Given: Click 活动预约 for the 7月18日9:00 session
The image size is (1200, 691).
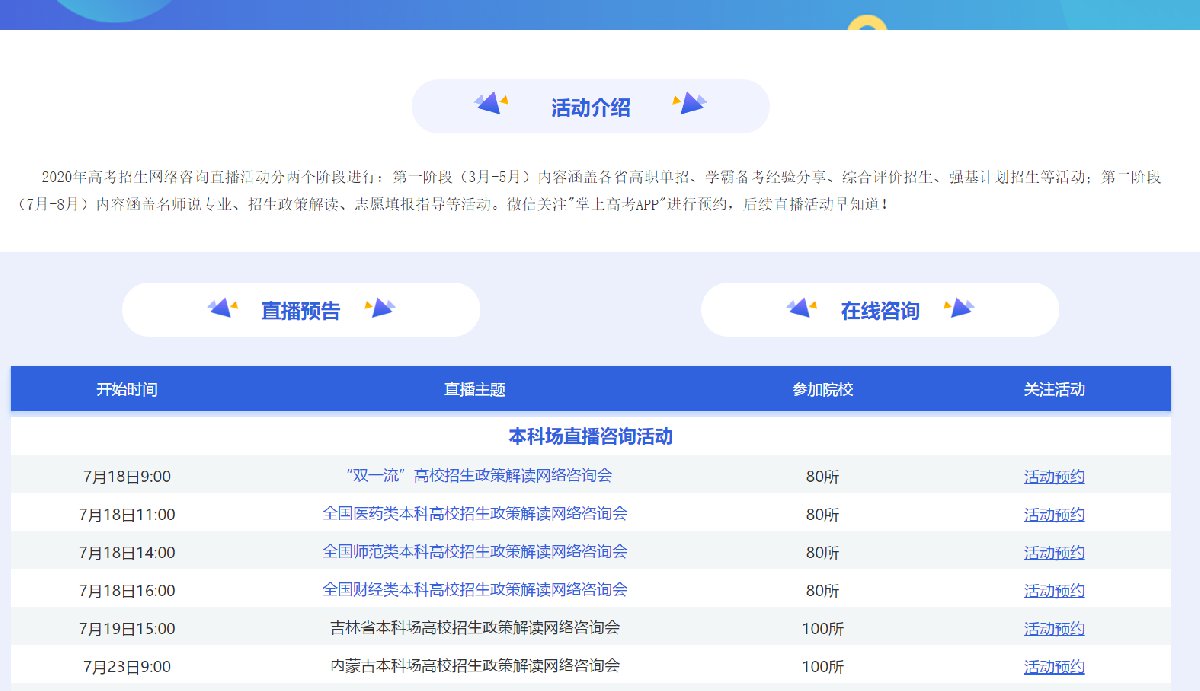Looking at the screenshot, I should pos(1054,477).
